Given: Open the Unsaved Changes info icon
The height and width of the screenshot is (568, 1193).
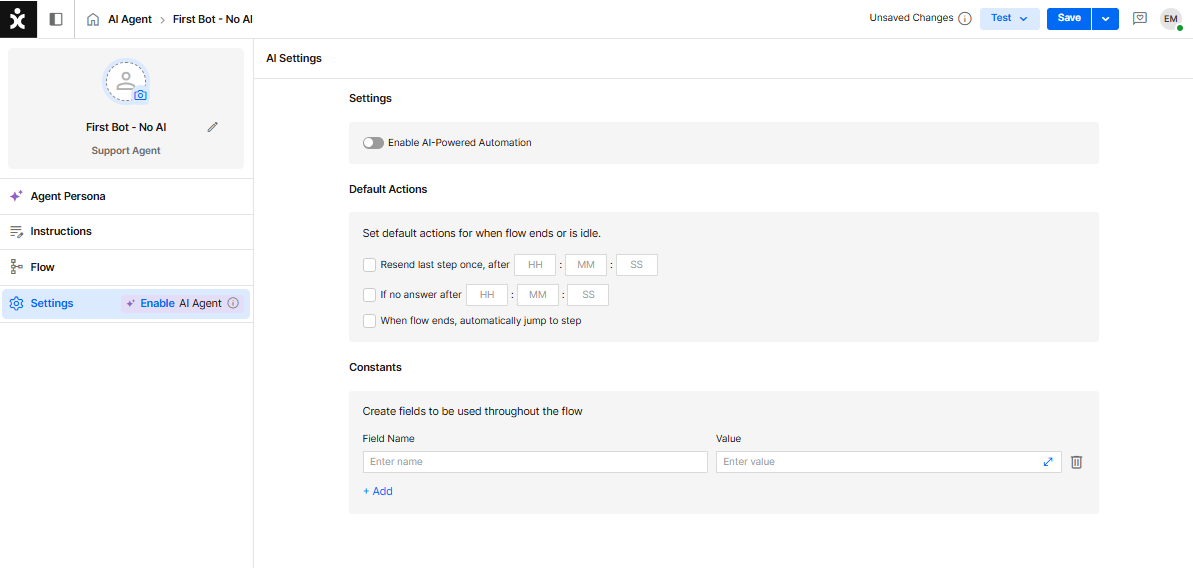Looking at the screenshot, I should click(x=965, y=18).
